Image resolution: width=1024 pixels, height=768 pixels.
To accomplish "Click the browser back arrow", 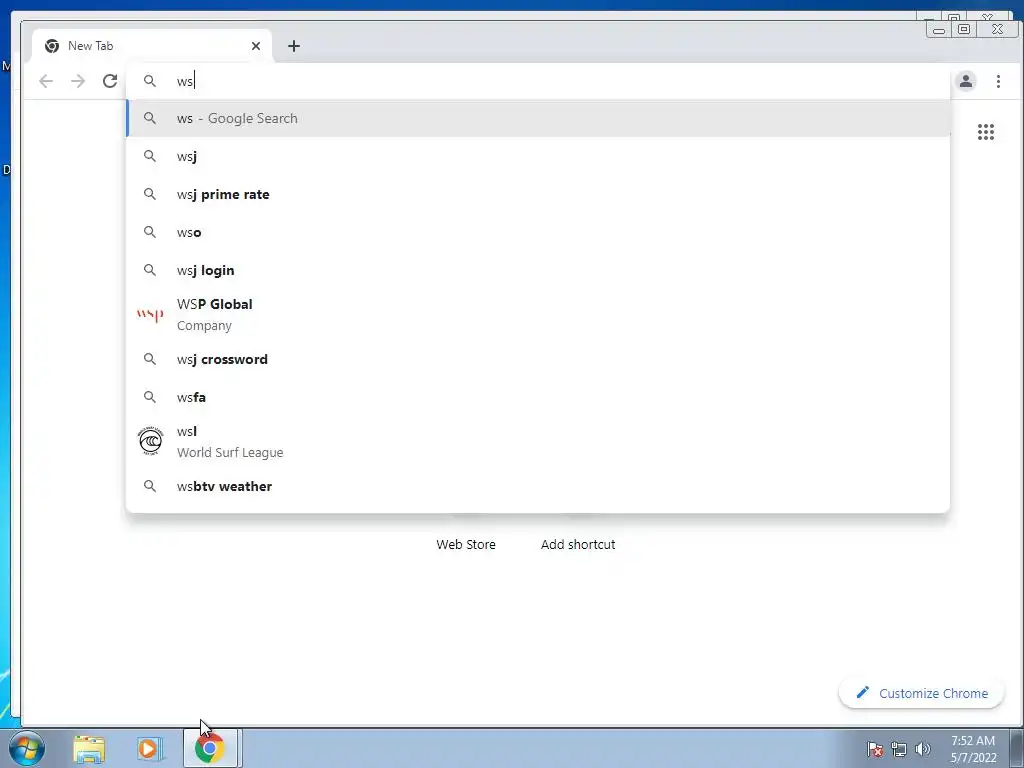I will pos(46,81).
